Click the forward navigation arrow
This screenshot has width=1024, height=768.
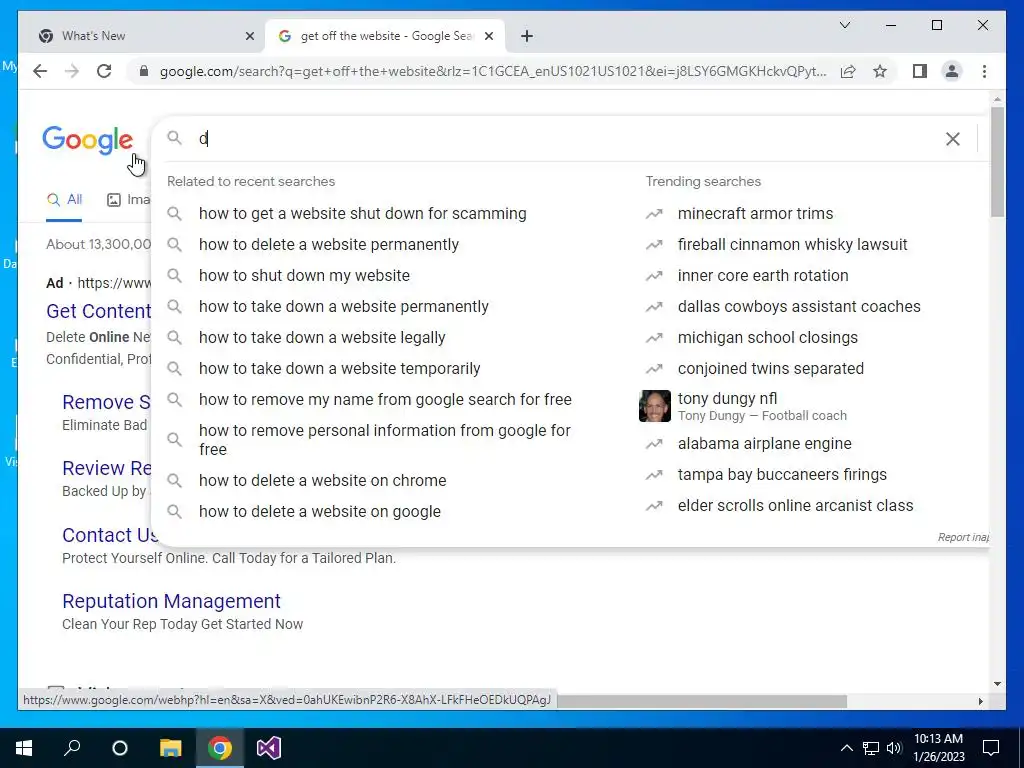[x=72, y=71]
